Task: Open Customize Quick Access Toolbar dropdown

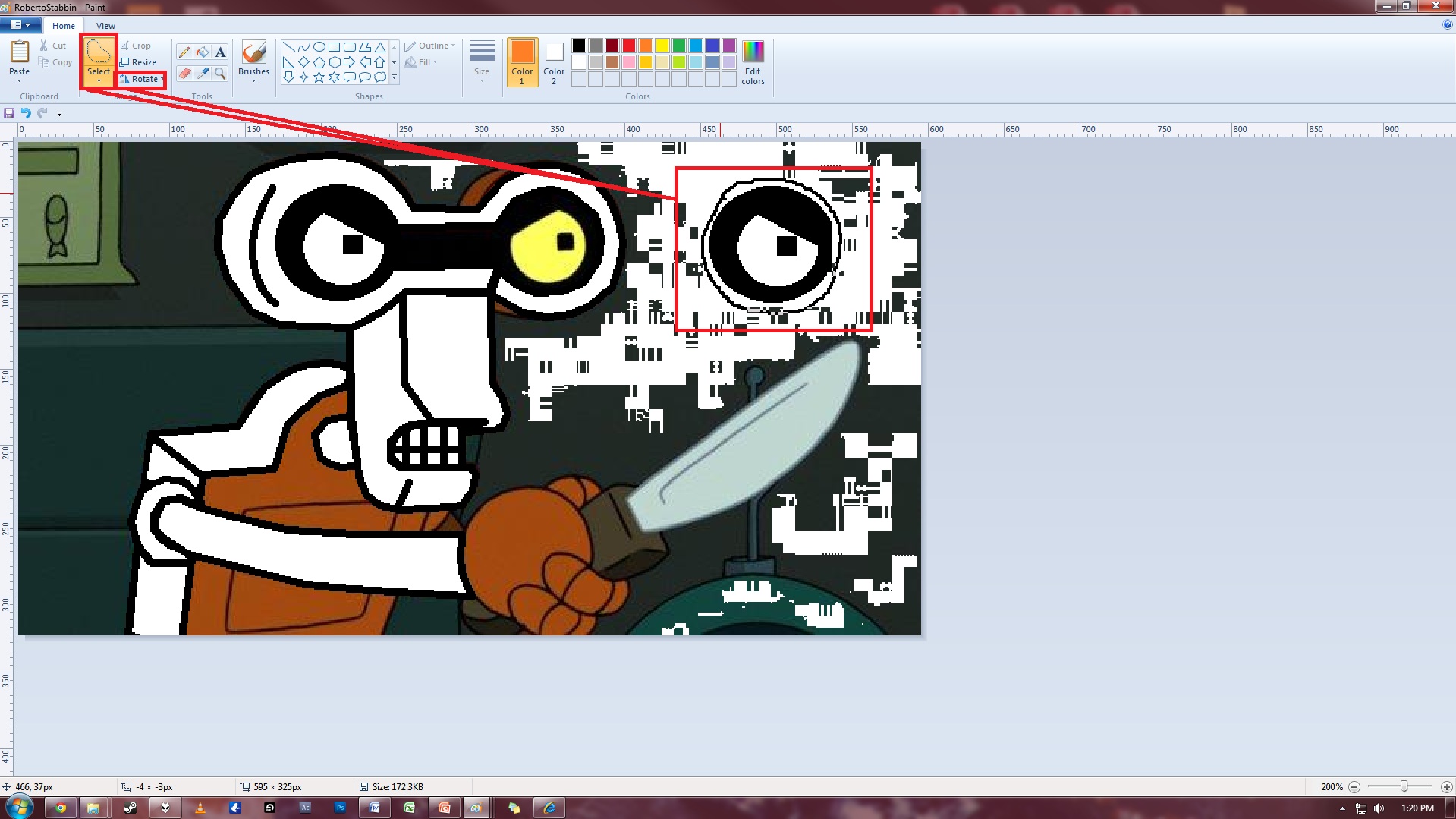Action: pyautogui.click(x=59, y=114)
